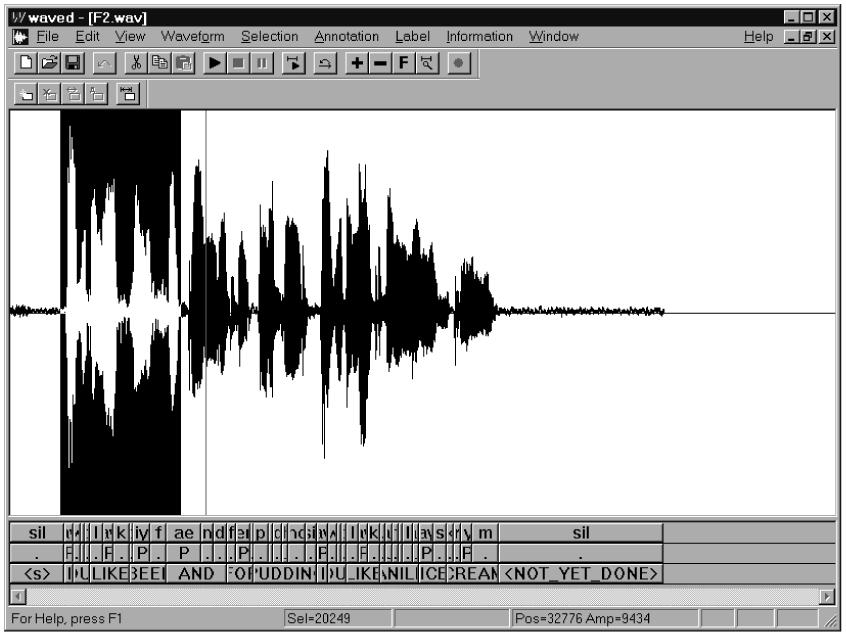Screen dimensions: 846x634
Task: Zoom in with the plus button
Action: coord(357,63)
